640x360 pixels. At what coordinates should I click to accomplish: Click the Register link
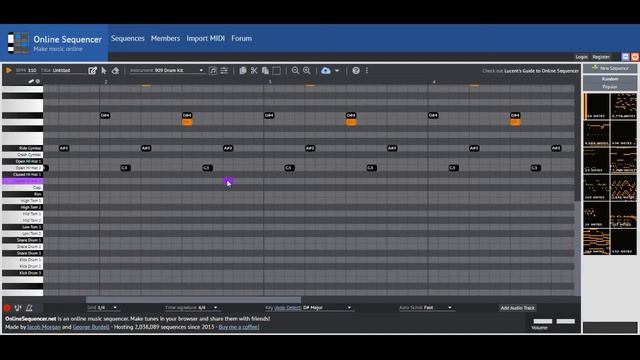coord(601,57)
